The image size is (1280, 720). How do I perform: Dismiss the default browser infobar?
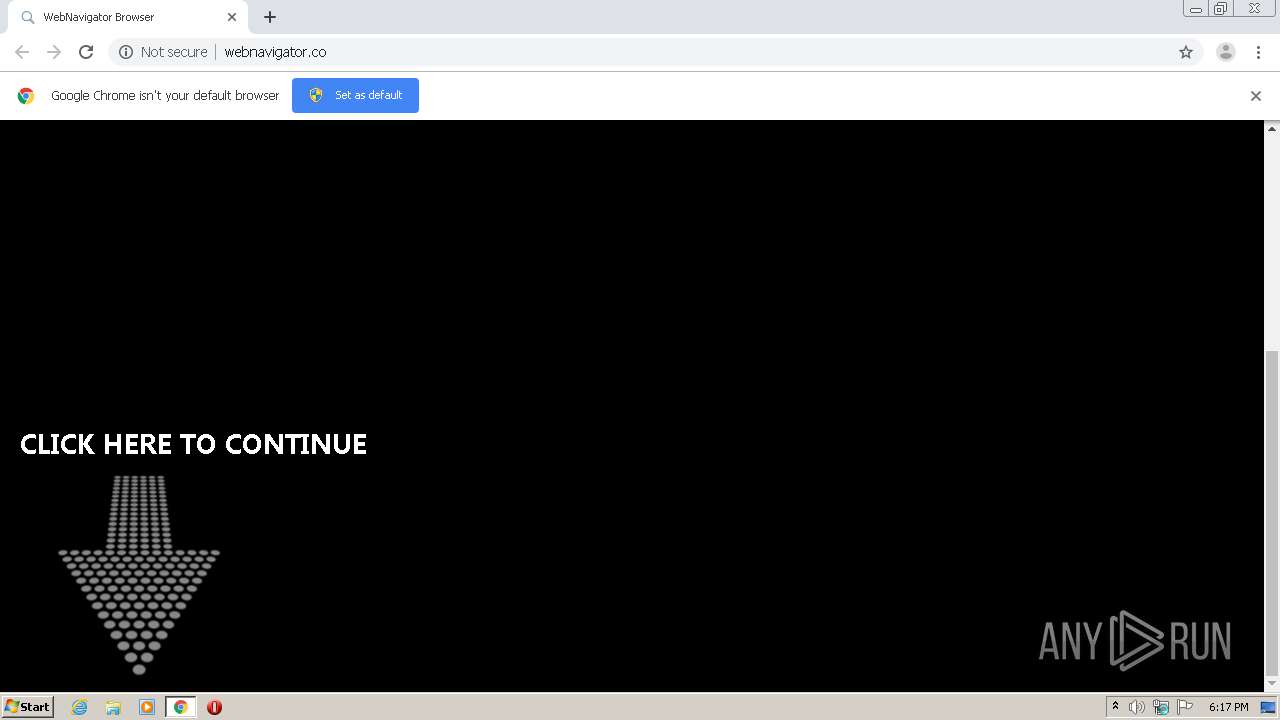tap(1256, 96)
